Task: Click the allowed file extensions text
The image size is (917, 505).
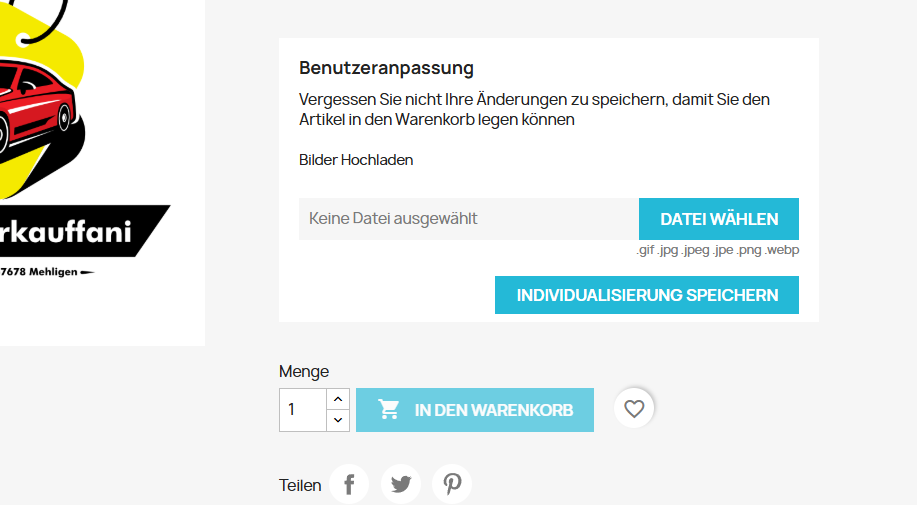Action: [718, 250]
